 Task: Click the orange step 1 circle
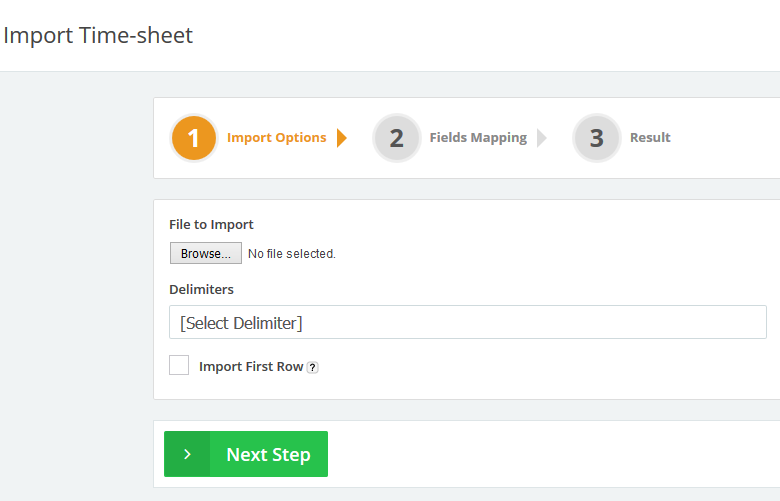click(x=194, y=138)
